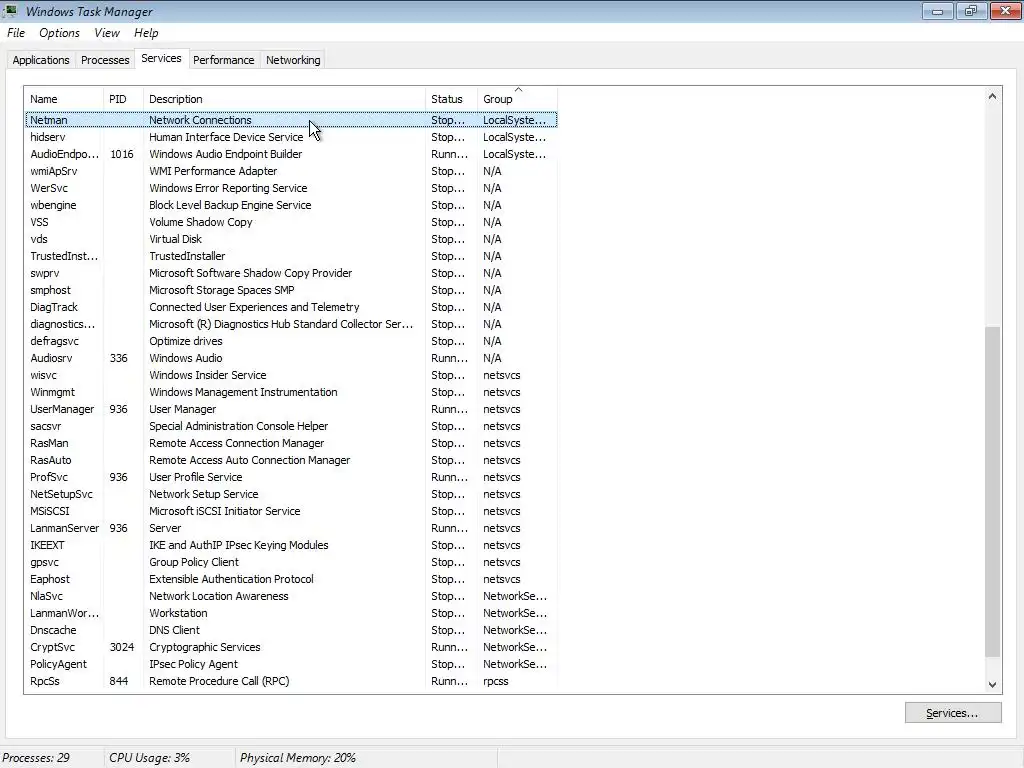Select the DiagTrack service row
Viewport: 1024px width, 768px height.
pyautogui.click(x=291, y=307)
